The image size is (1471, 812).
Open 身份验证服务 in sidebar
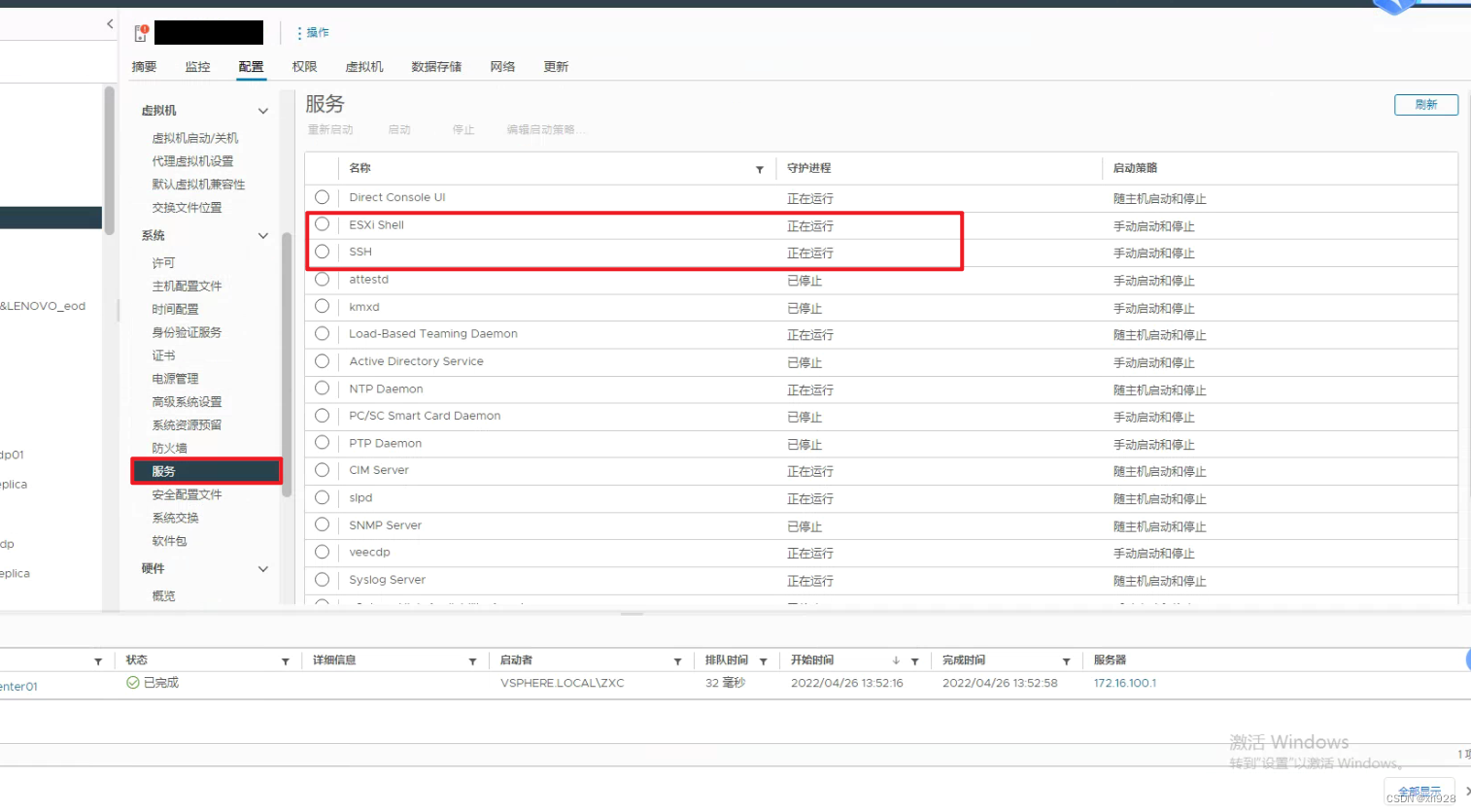(187, 332)
